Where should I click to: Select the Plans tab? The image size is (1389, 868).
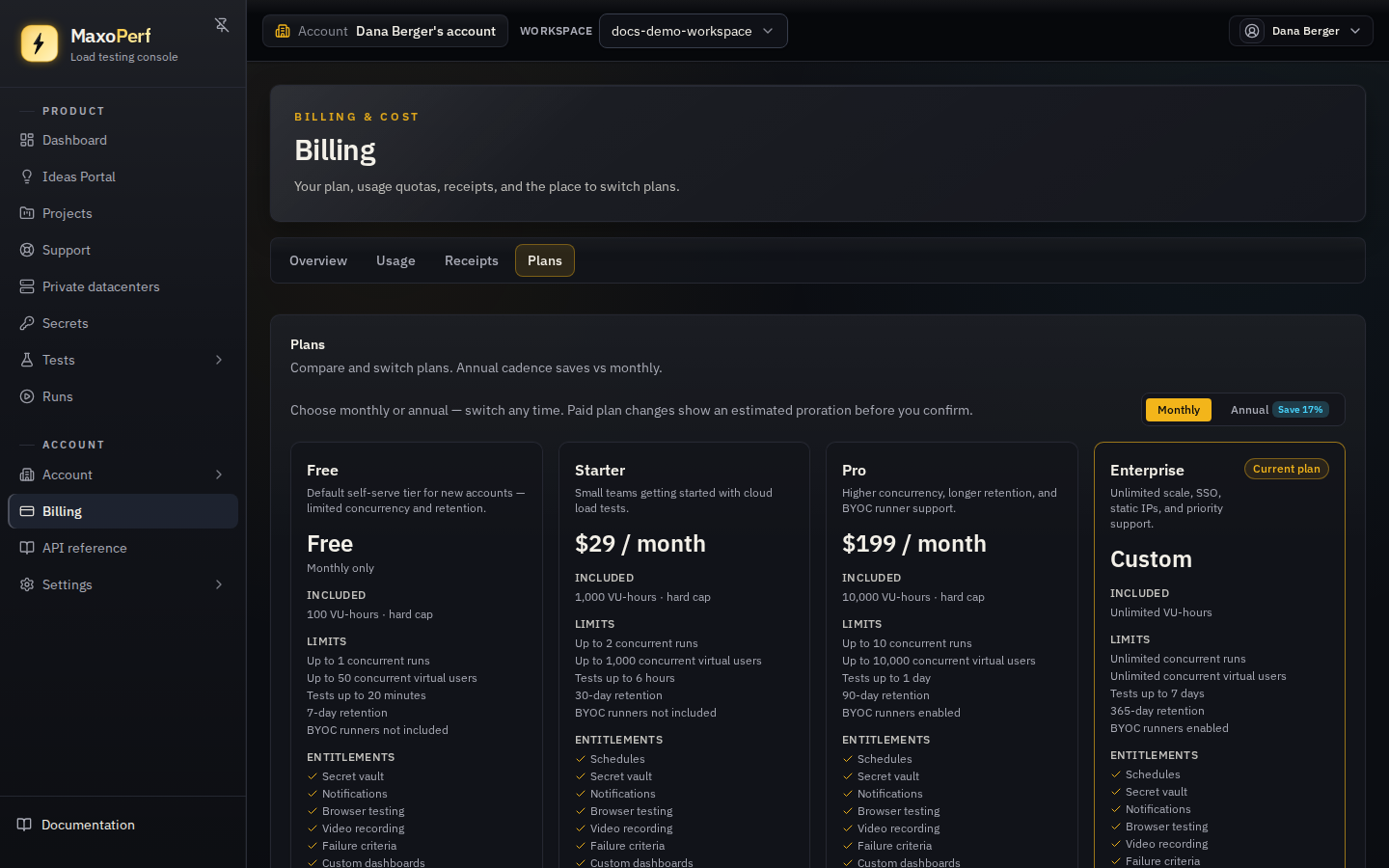545,260
